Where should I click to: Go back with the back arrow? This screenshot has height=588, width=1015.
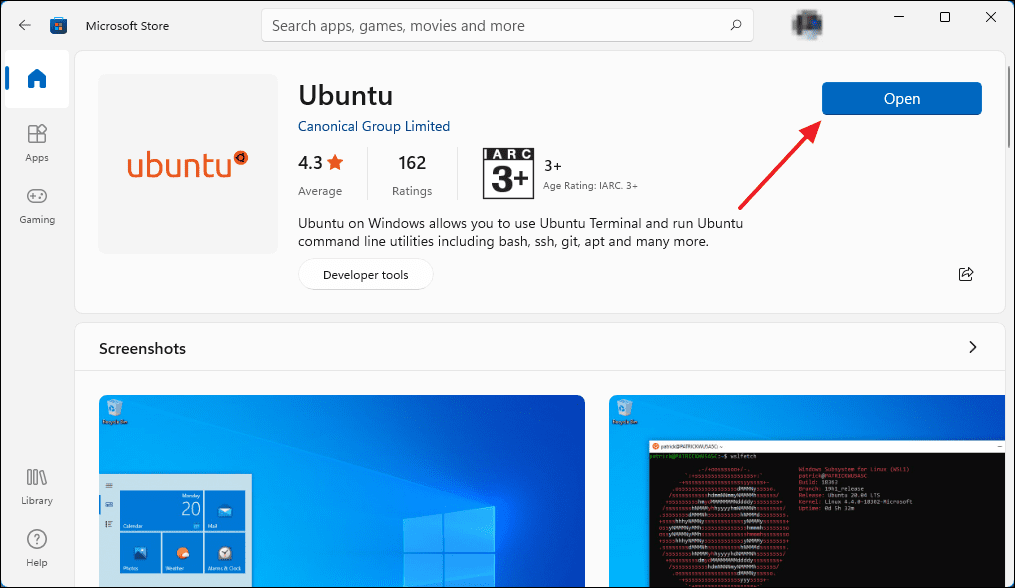(x=25, y=25)
